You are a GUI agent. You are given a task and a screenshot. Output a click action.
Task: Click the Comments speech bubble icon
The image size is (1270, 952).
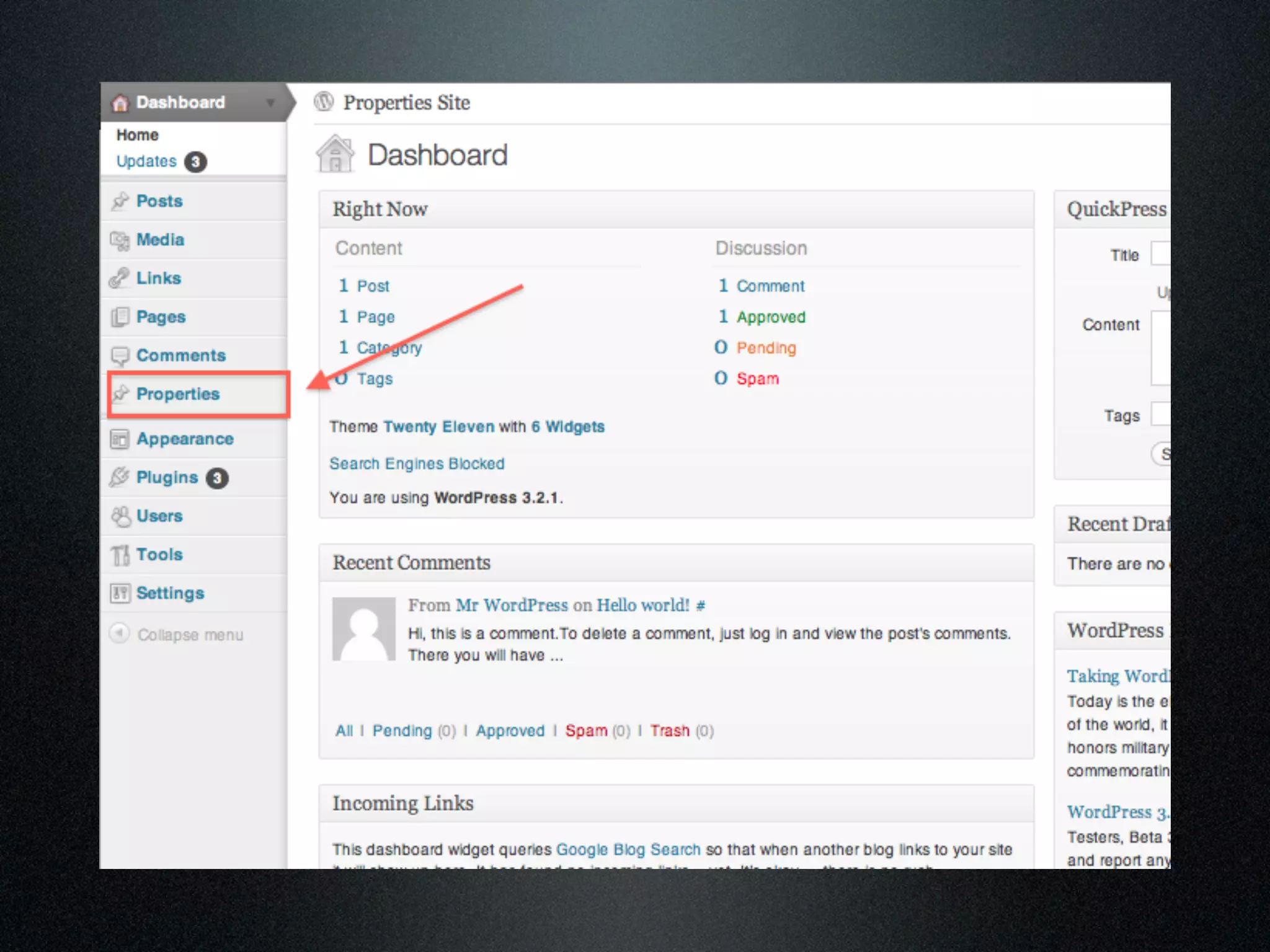click(x=120, y=356)
